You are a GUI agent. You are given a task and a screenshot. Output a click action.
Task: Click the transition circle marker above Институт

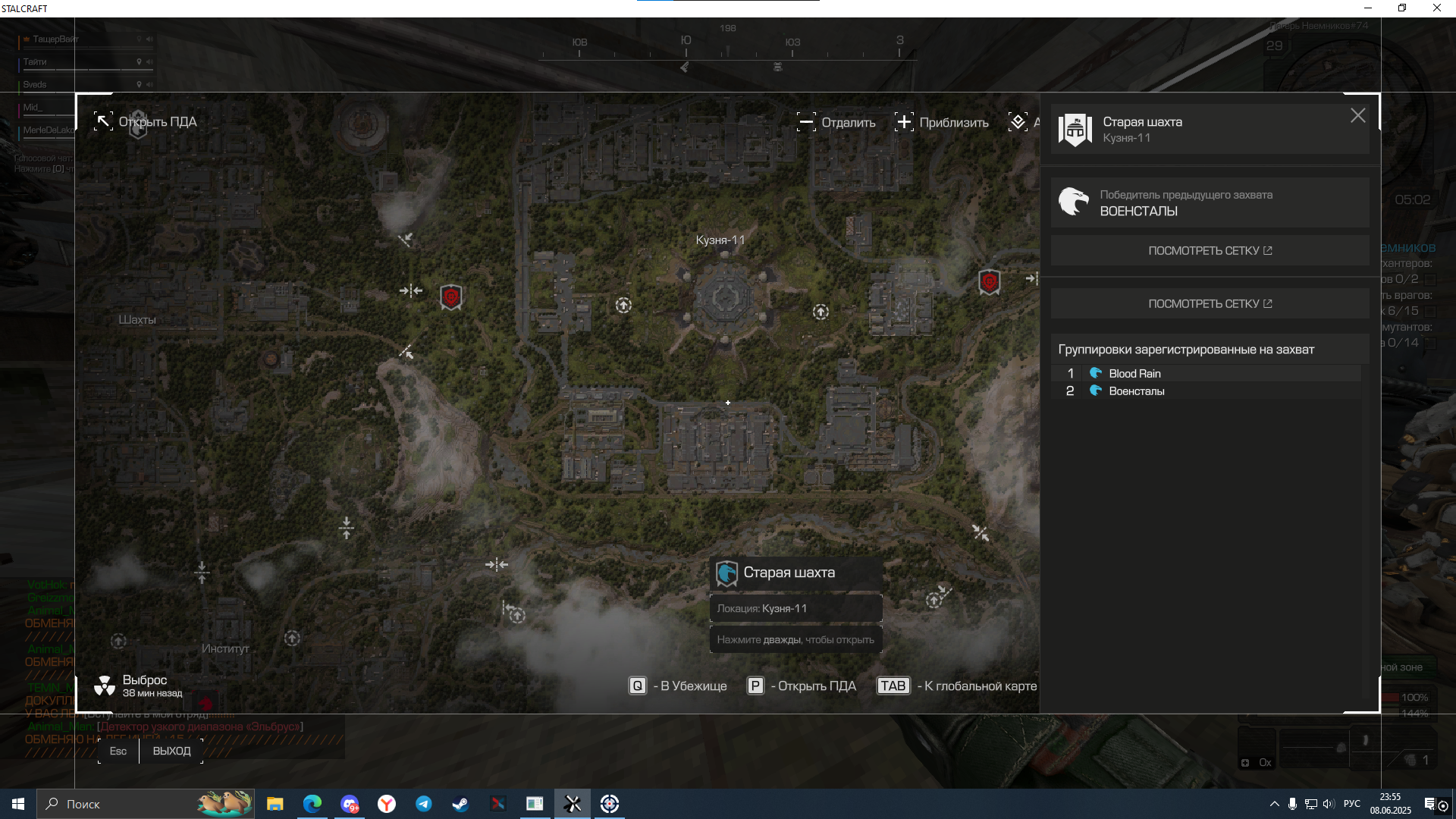292,639
